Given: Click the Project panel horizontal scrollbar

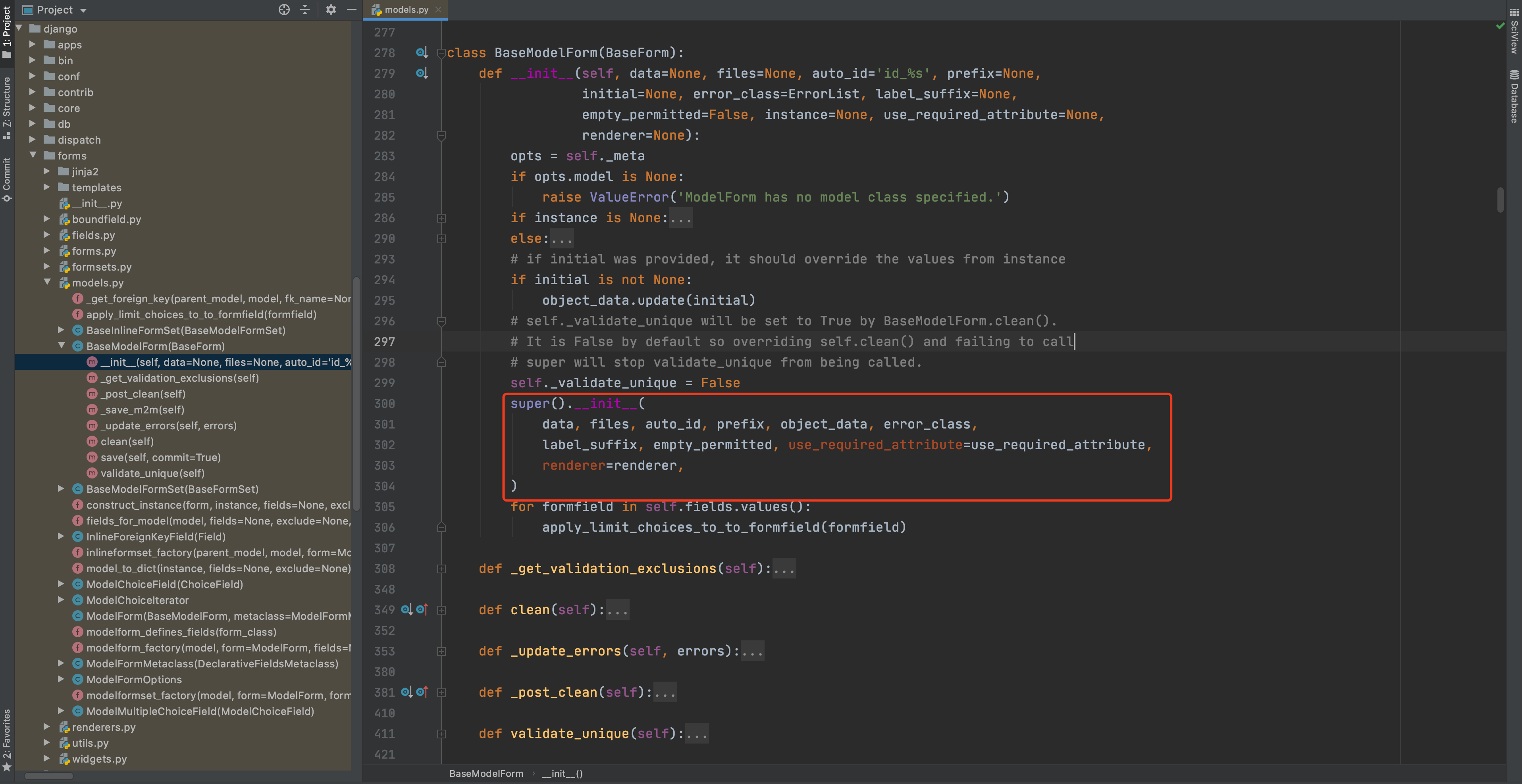Looking at the screenshot, I should (48, 776).
